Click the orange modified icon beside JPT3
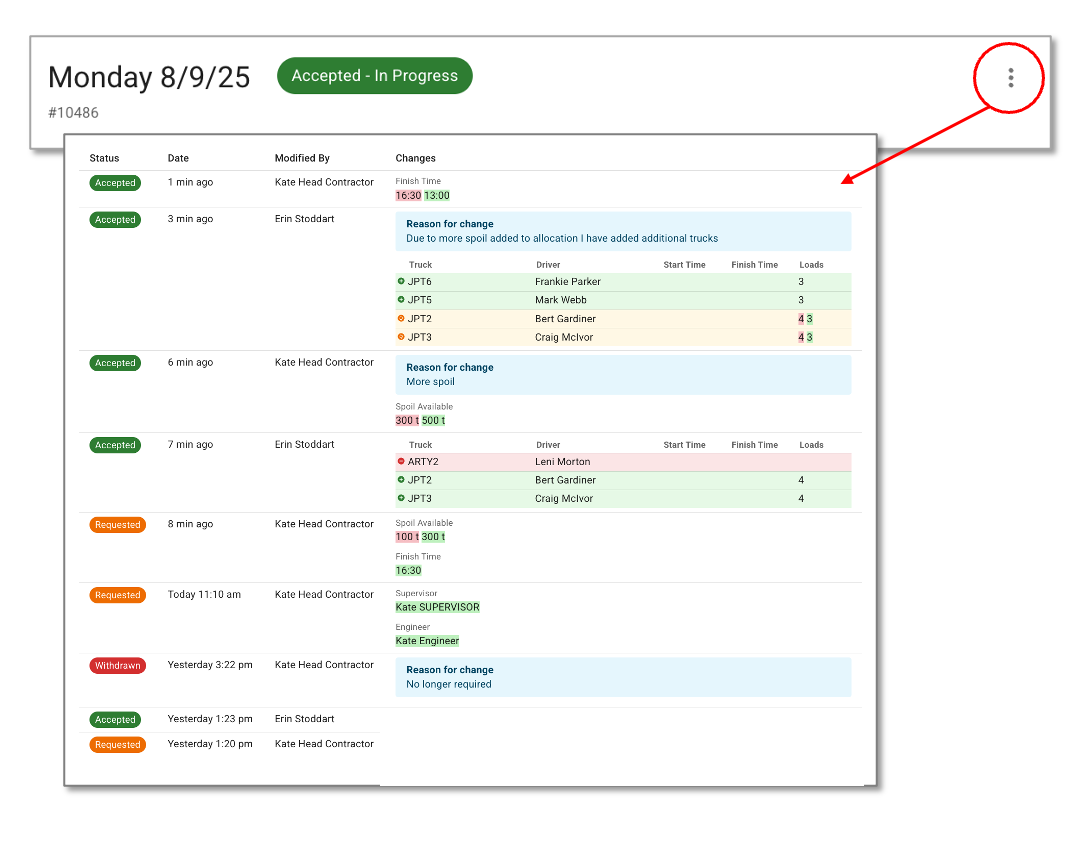The width and height of the screenshot is (1080, 848). tap(401, 337)
